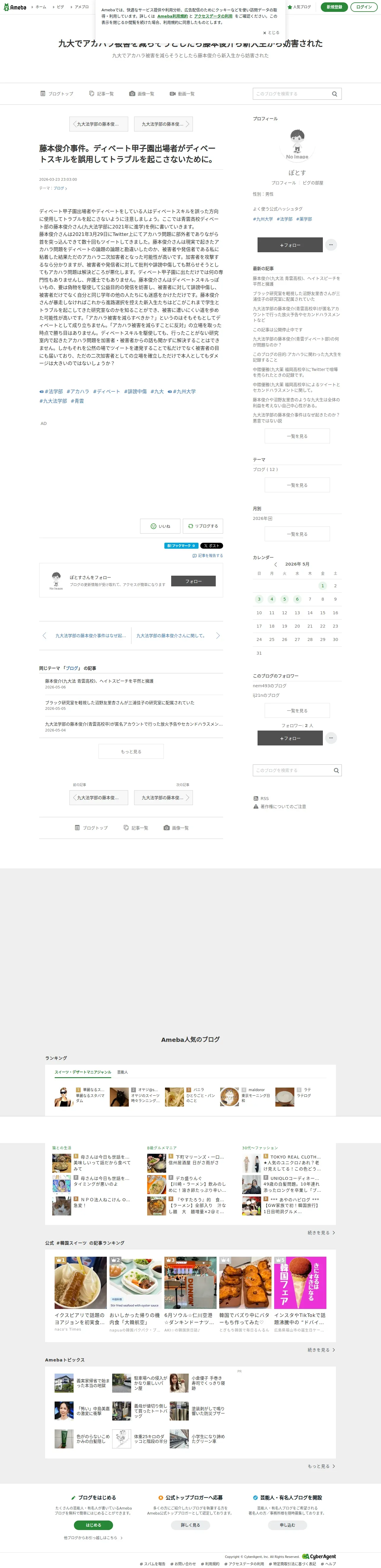Click the 新規登録 button
The width and height of the screenshot is (381, 1568).
coord(334,7)
